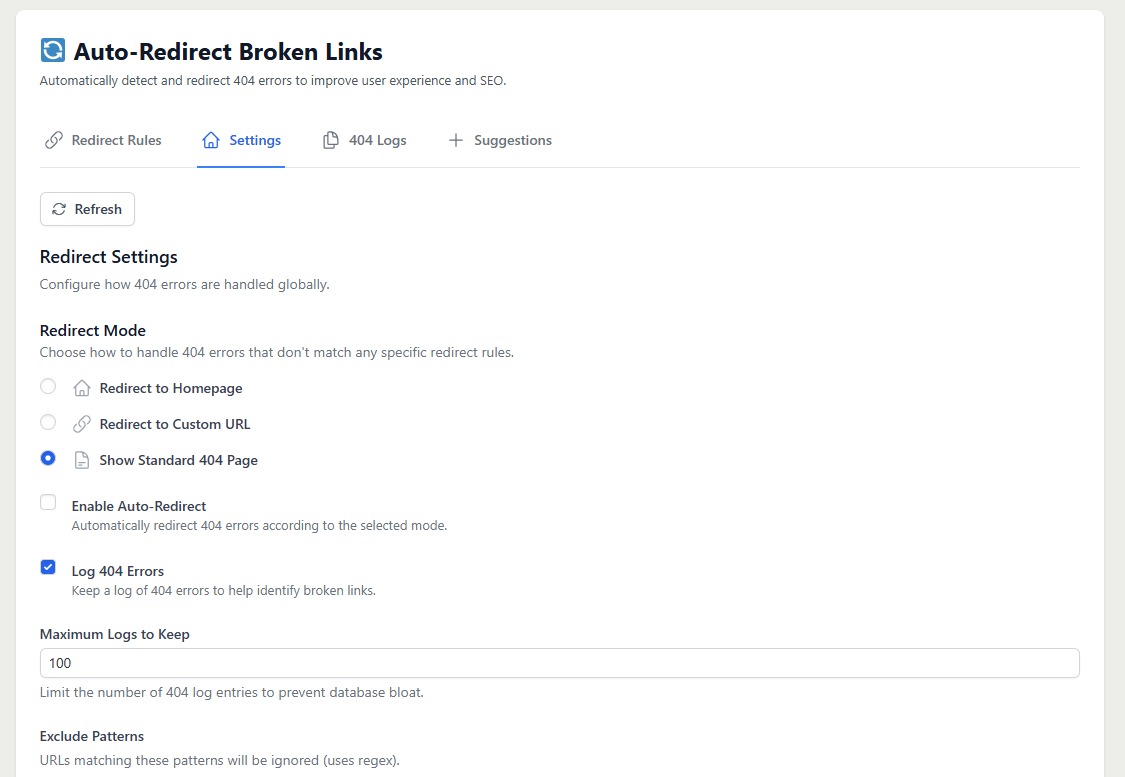The image size is (1125, 777).
Task: Click the circular arrows refresh icon
Action: 59,209
